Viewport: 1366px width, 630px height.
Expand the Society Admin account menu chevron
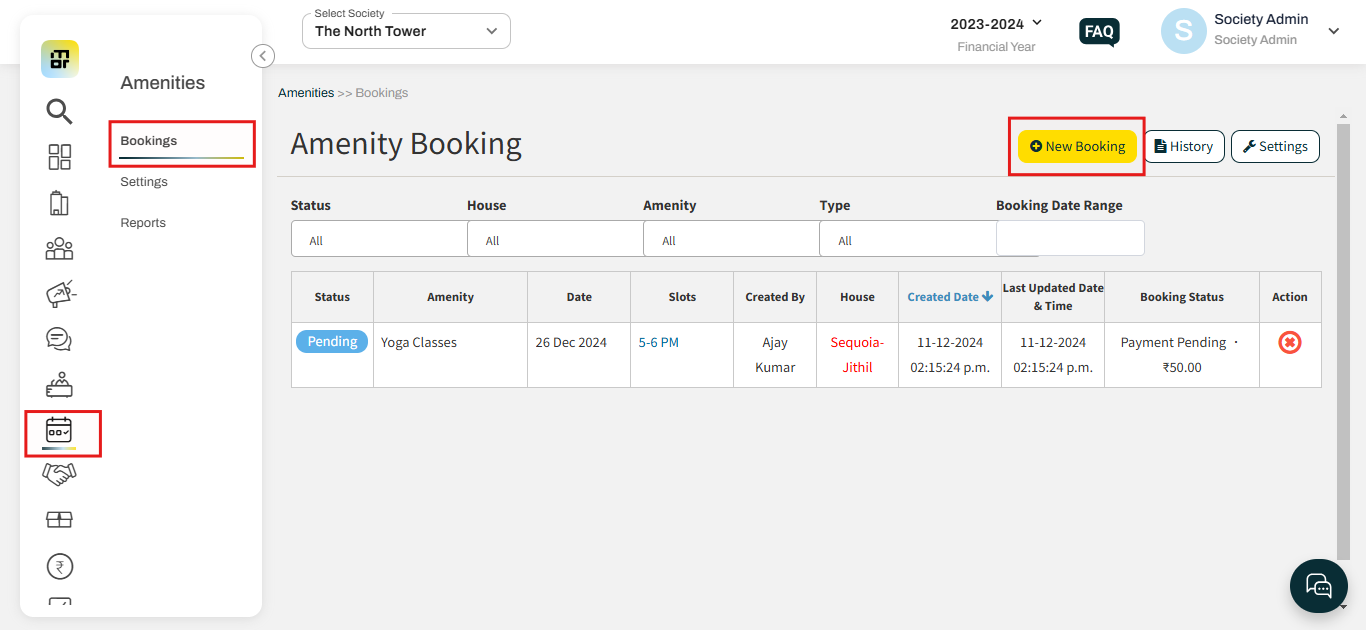tap(1333, 31)
